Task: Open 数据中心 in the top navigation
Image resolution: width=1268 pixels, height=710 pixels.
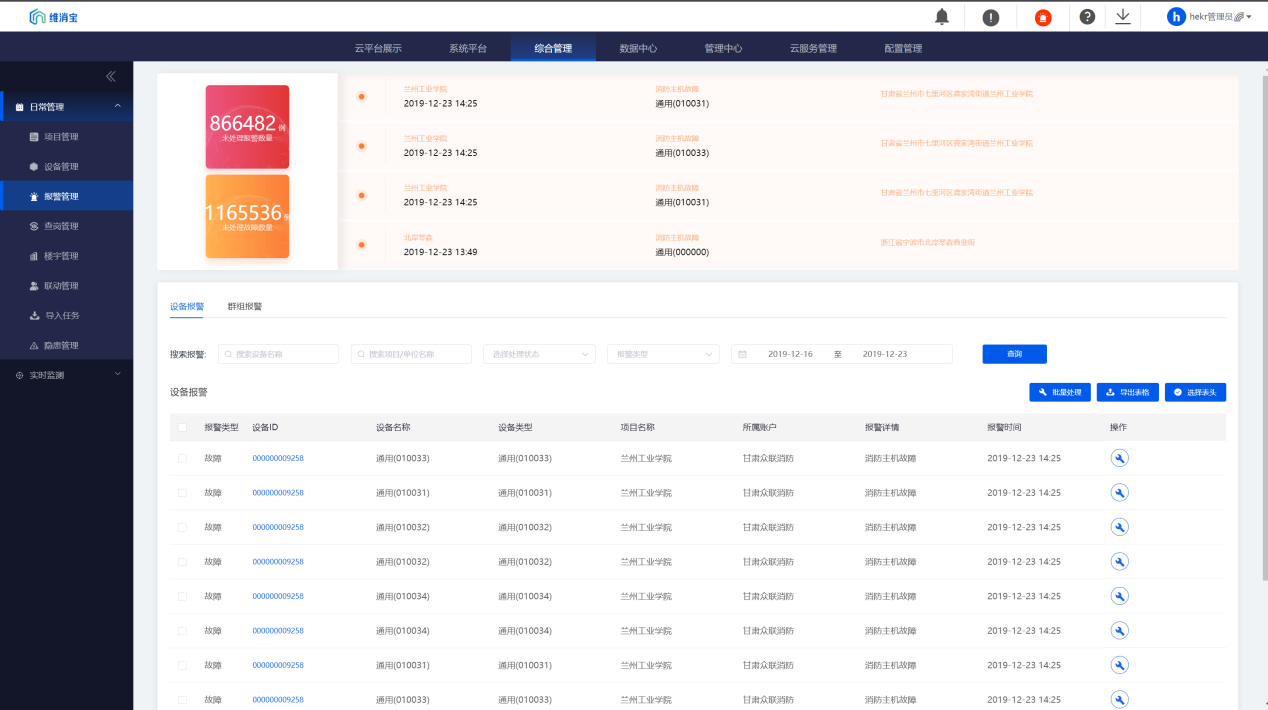Action: (x=638, y=48)
